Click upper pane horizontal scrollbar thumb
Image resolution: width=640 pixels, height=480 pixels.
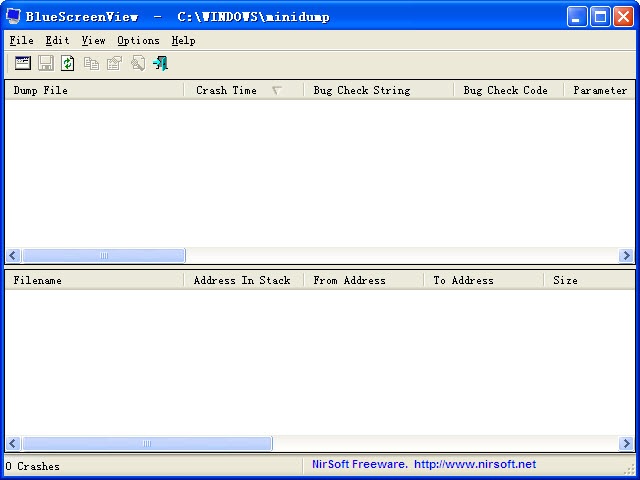point(103,256)
